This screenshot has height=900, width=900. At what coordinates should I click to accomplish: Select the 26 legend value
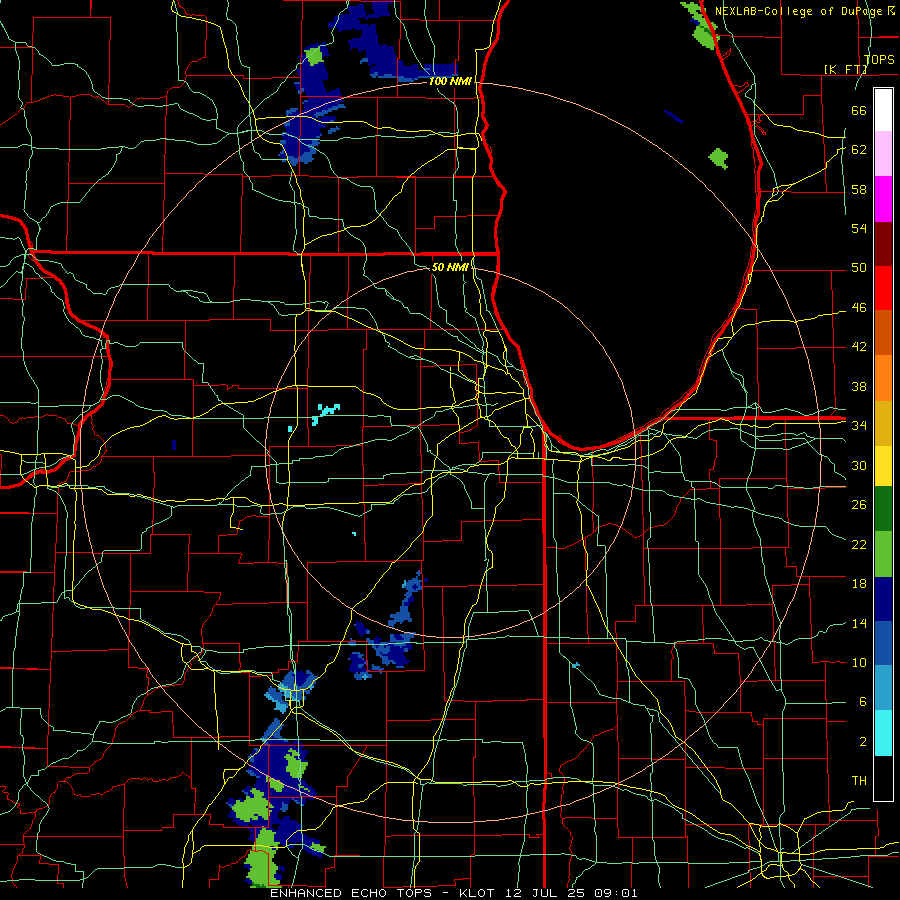[x=859, y=505]
